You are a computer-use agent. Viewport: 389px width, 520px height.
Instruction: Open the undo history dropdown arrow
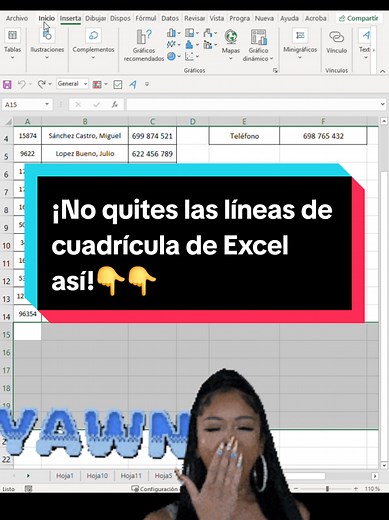pos(30,84)
